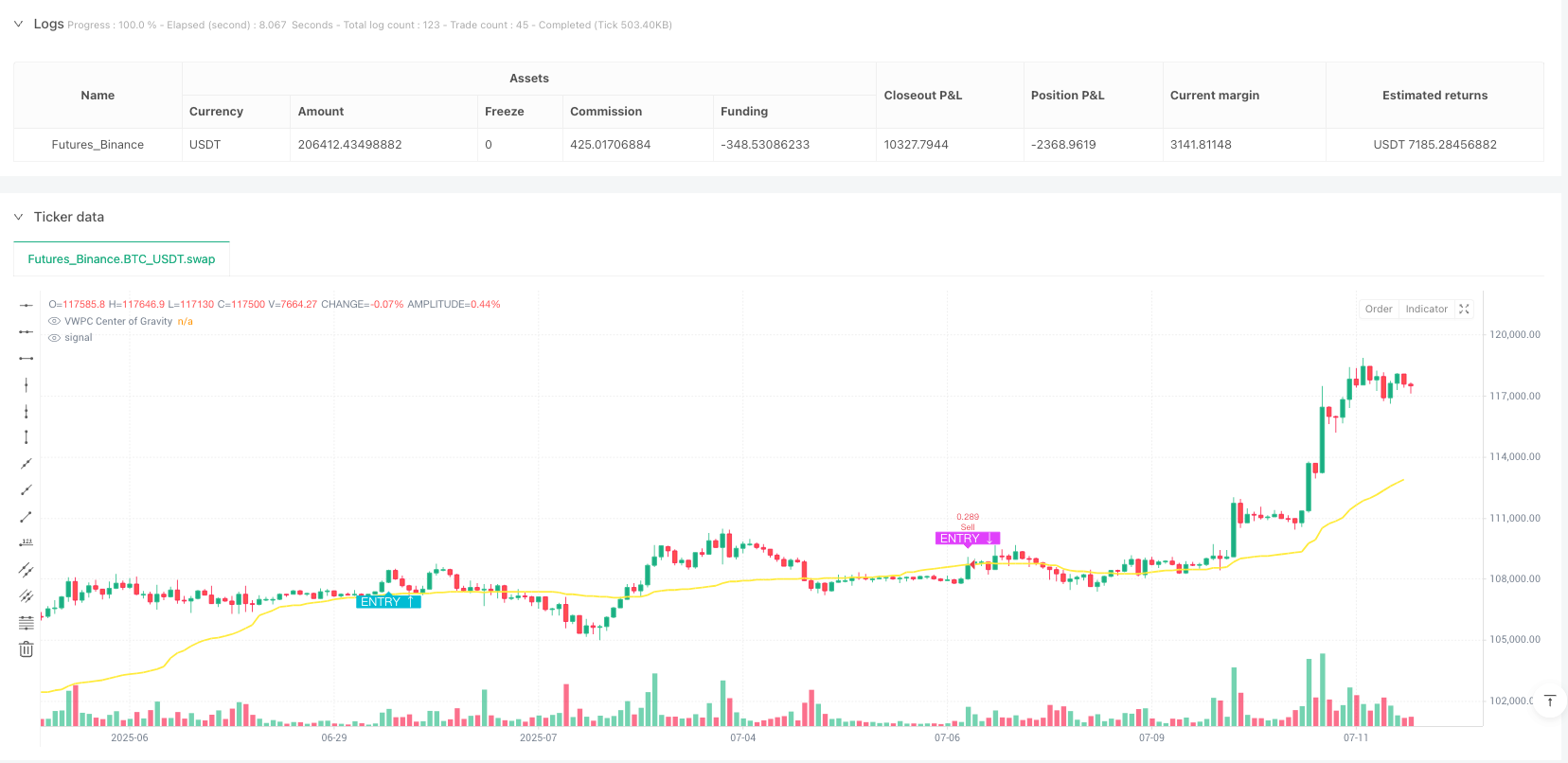Click the Estimated returns column header
The image size is (1568, 763).
click(1434, 95)
